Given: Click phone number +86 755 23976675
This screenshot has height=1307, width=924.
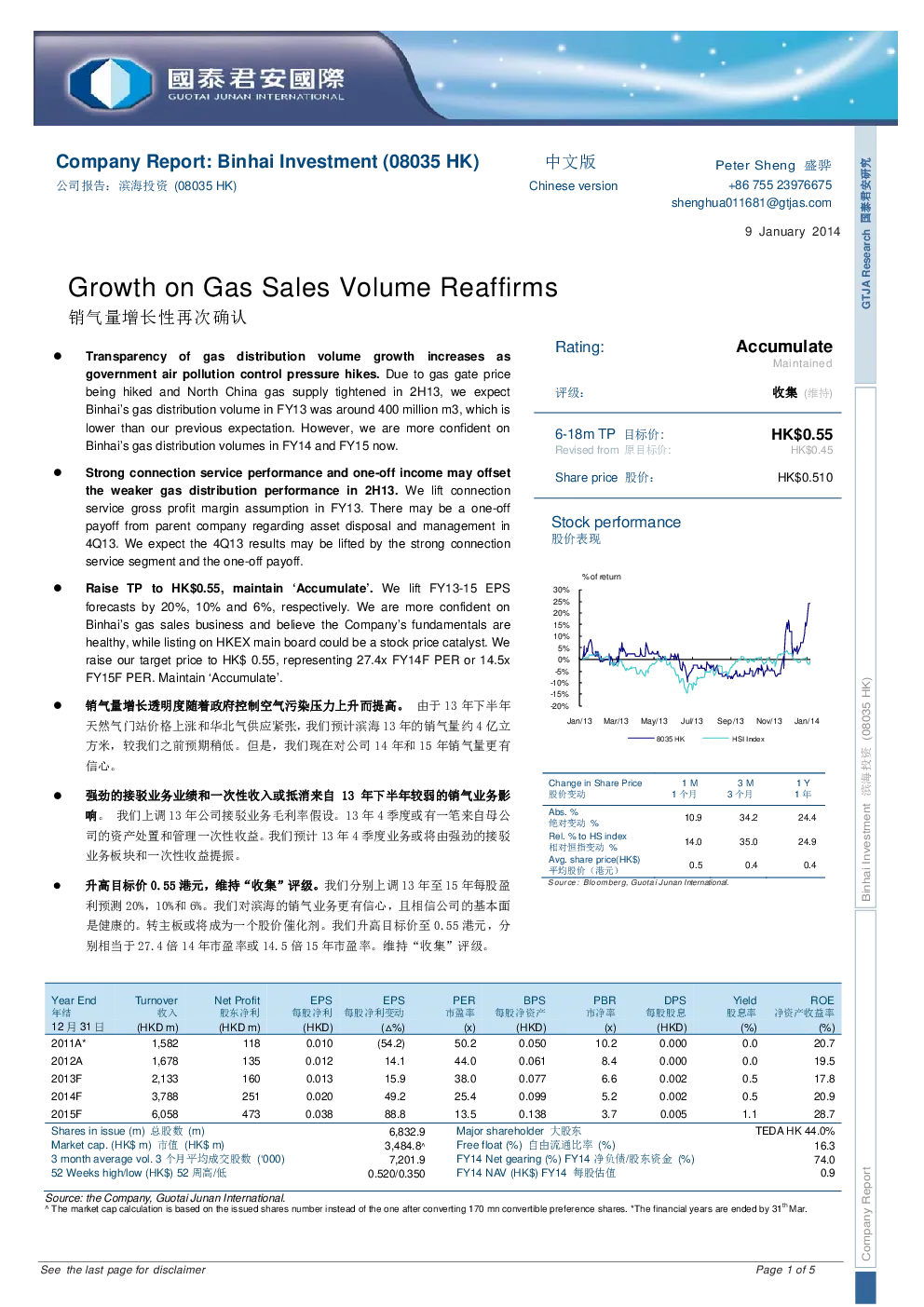Looking at the screenshot, I should 781,185.
